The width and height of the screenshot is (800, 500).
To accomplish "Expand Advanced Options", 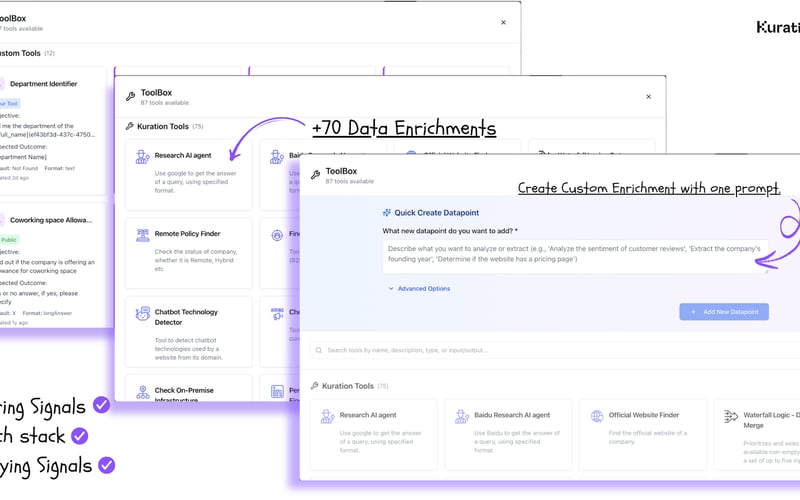I will click(x=419, y=288).
